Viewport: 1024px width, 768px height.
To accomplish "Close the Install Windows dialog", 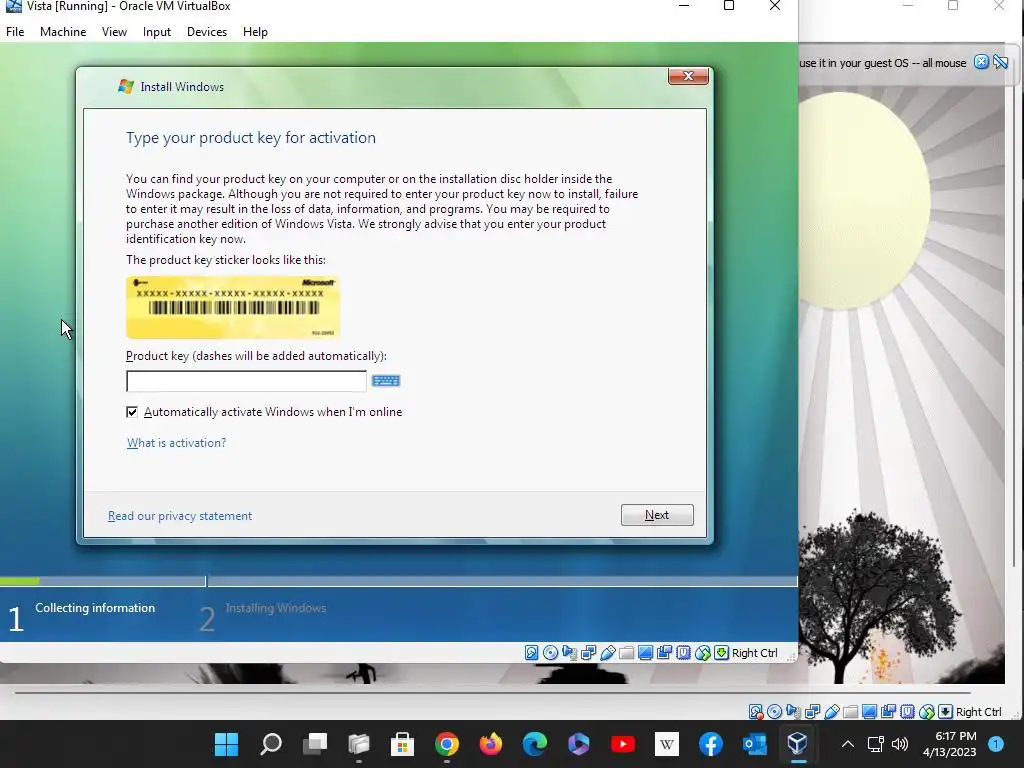I will 688,76.
